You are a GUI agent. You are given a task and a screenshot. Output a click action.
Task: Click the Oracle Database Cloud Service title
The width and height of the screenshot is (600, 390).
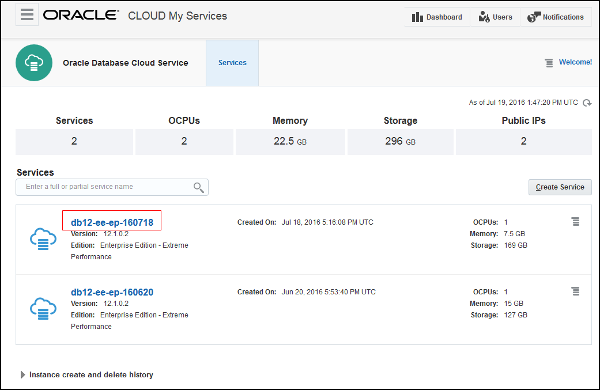coord(126,63)
